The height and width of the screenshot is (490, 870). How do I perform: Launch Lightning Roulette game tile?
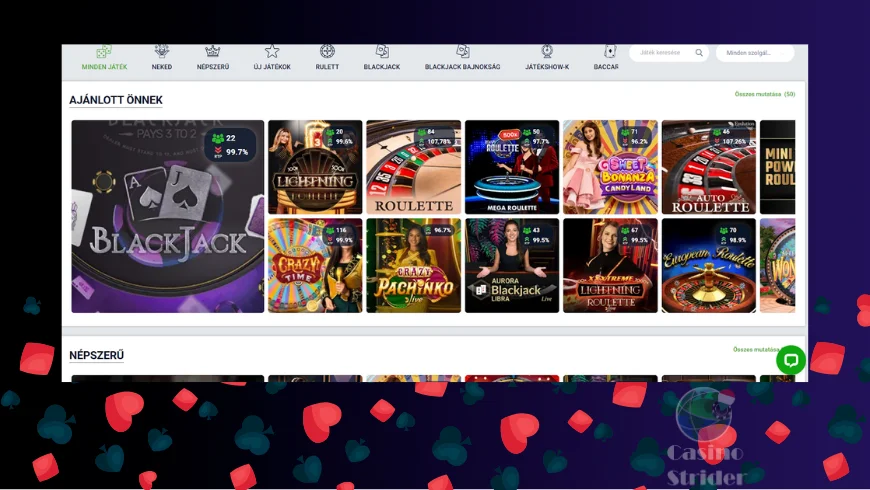pos(315,167)
